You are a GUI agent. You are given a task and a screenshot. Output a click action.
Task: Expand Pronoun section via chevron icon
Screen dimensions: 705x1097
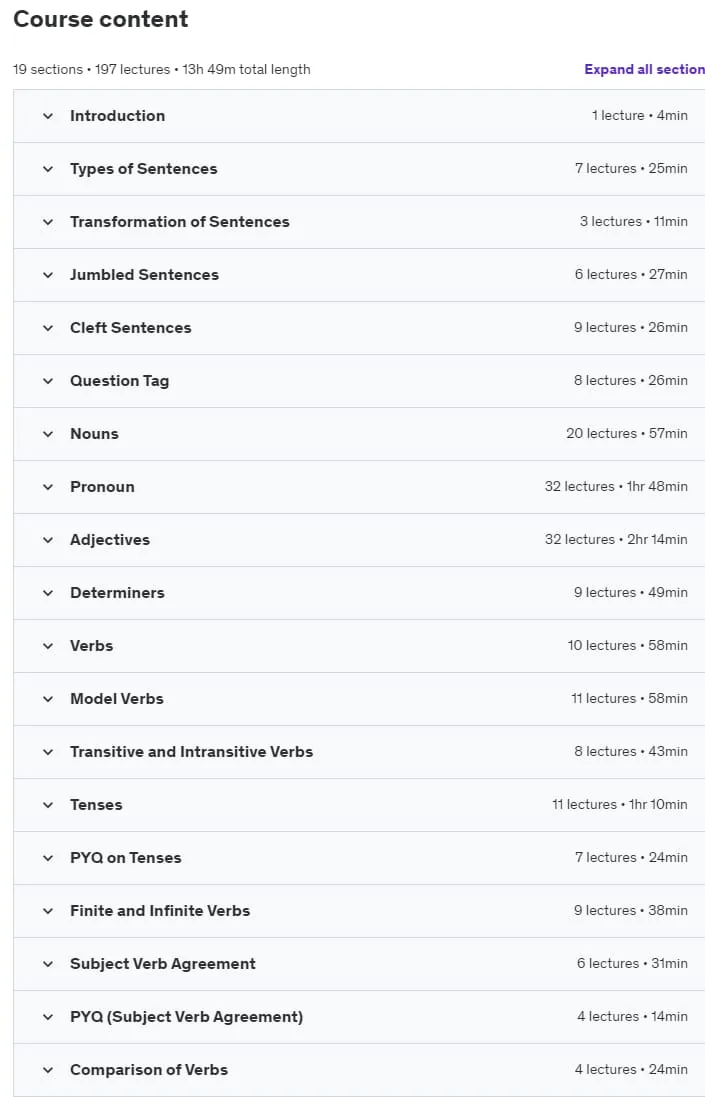point(48,487)
